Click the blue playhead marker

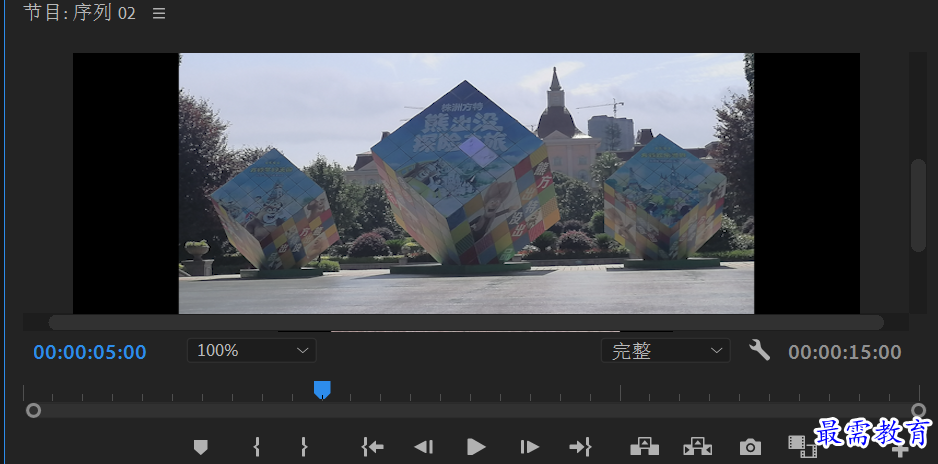[322, 390]
